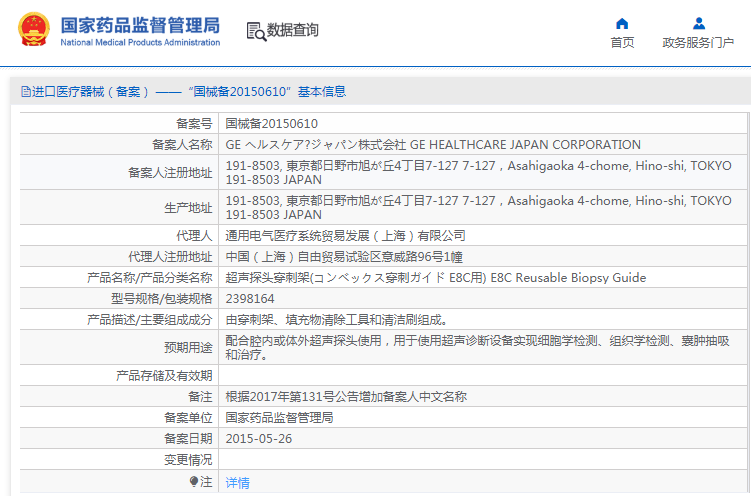751x496 pixels.
Task: Click the 代理人 row label
Action: 194,236
